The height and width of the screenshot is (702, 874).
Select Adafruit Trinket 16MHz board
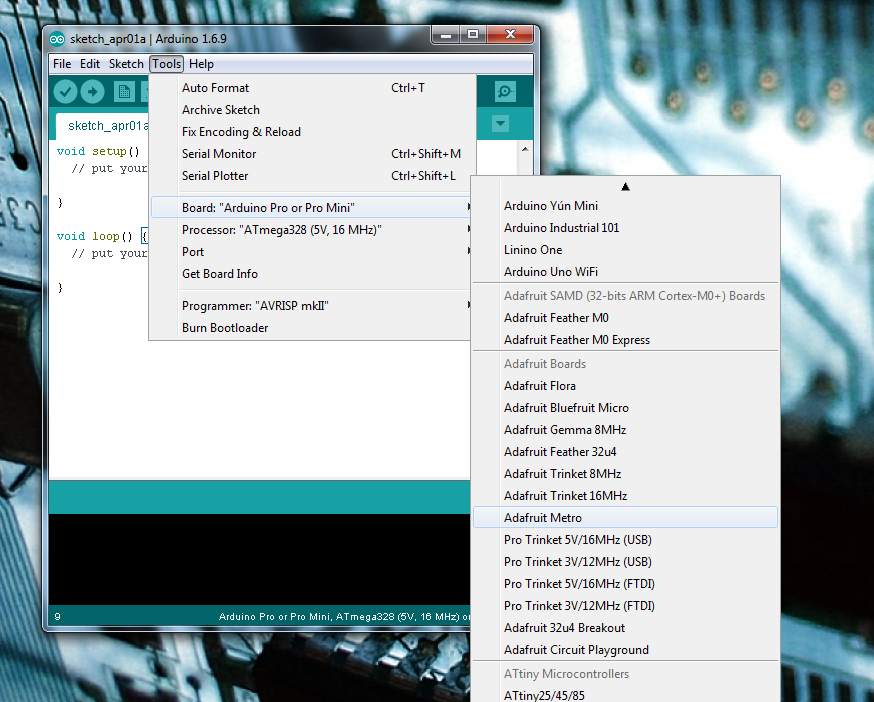(625, 496)
